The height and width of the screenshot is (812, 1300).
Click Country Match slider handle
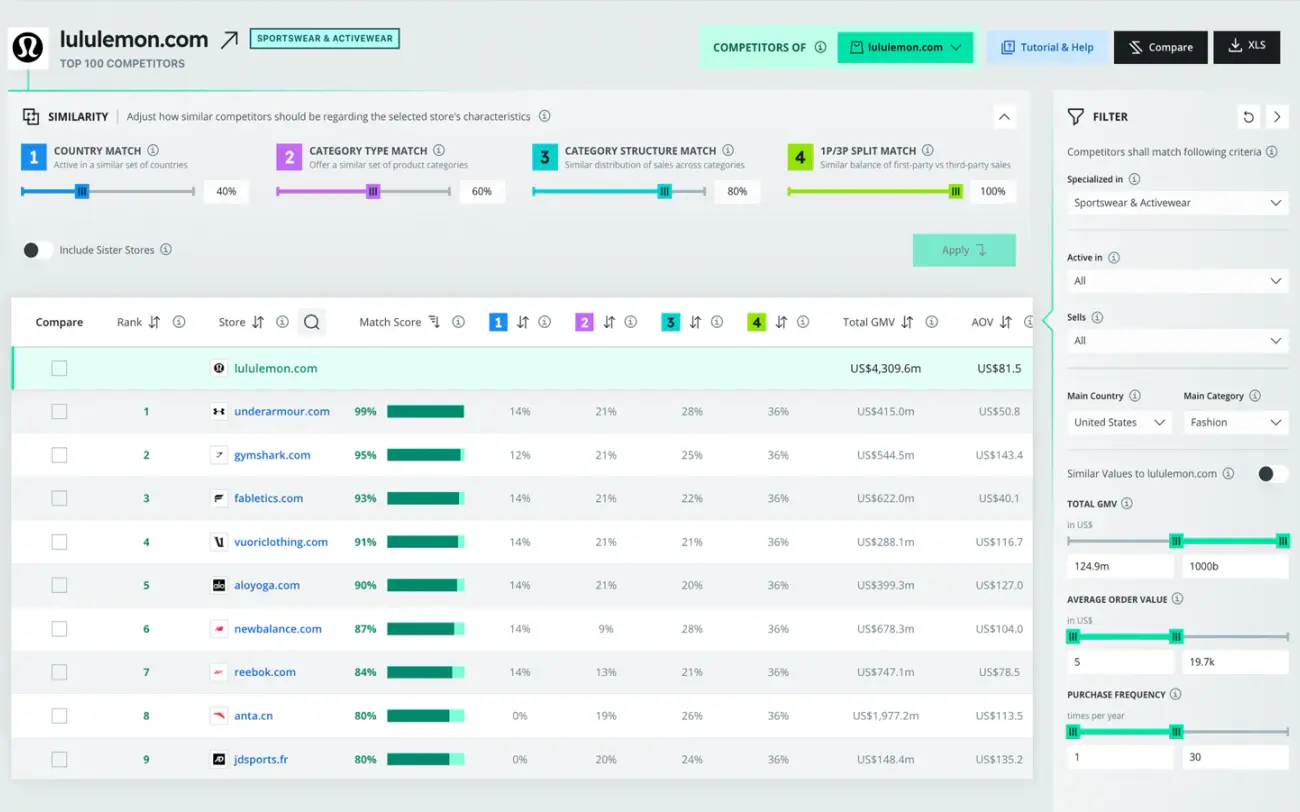coord(82,191)
